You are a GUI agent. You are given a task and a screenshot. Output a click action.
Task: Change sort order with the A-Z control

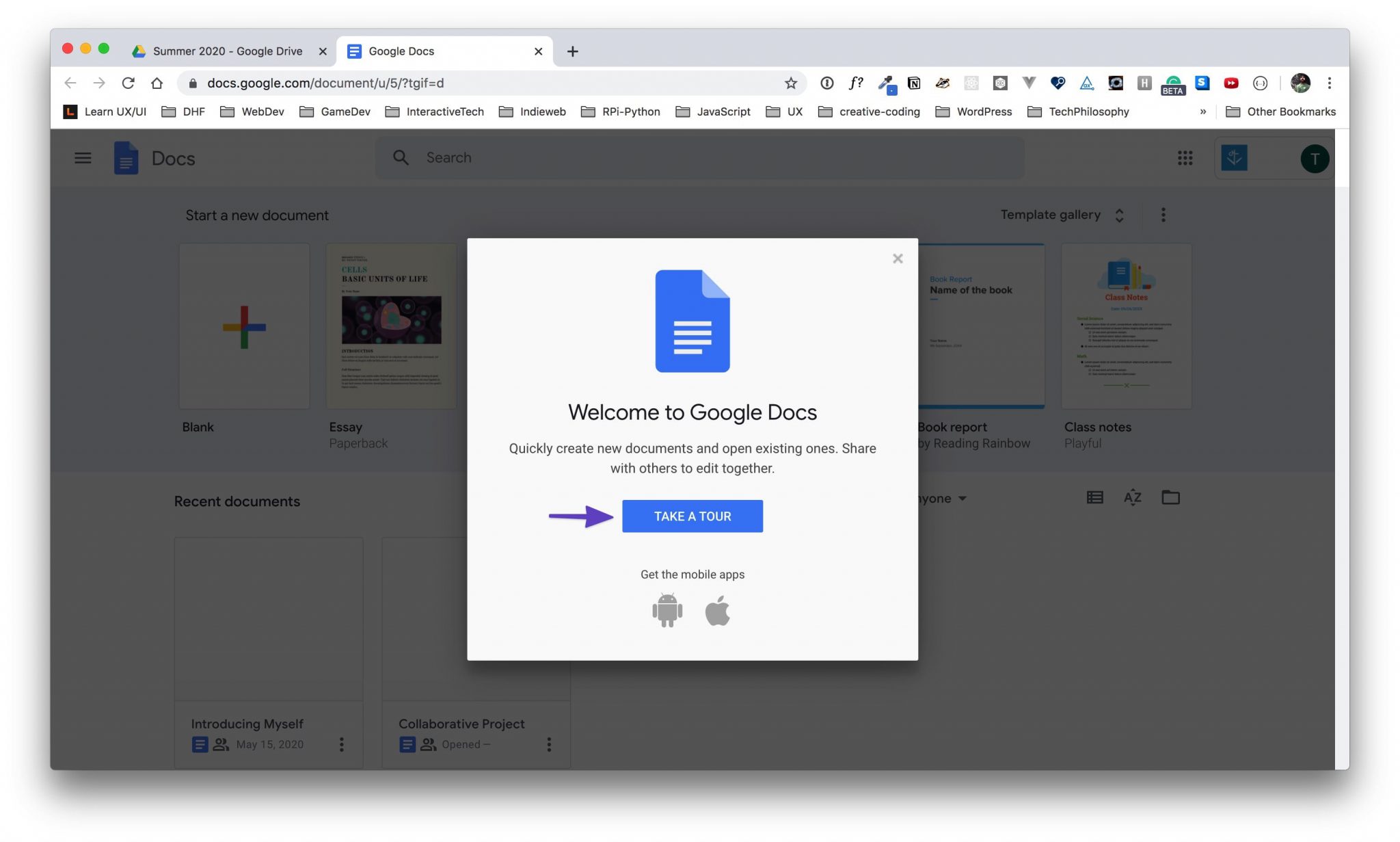point(1133,497)
